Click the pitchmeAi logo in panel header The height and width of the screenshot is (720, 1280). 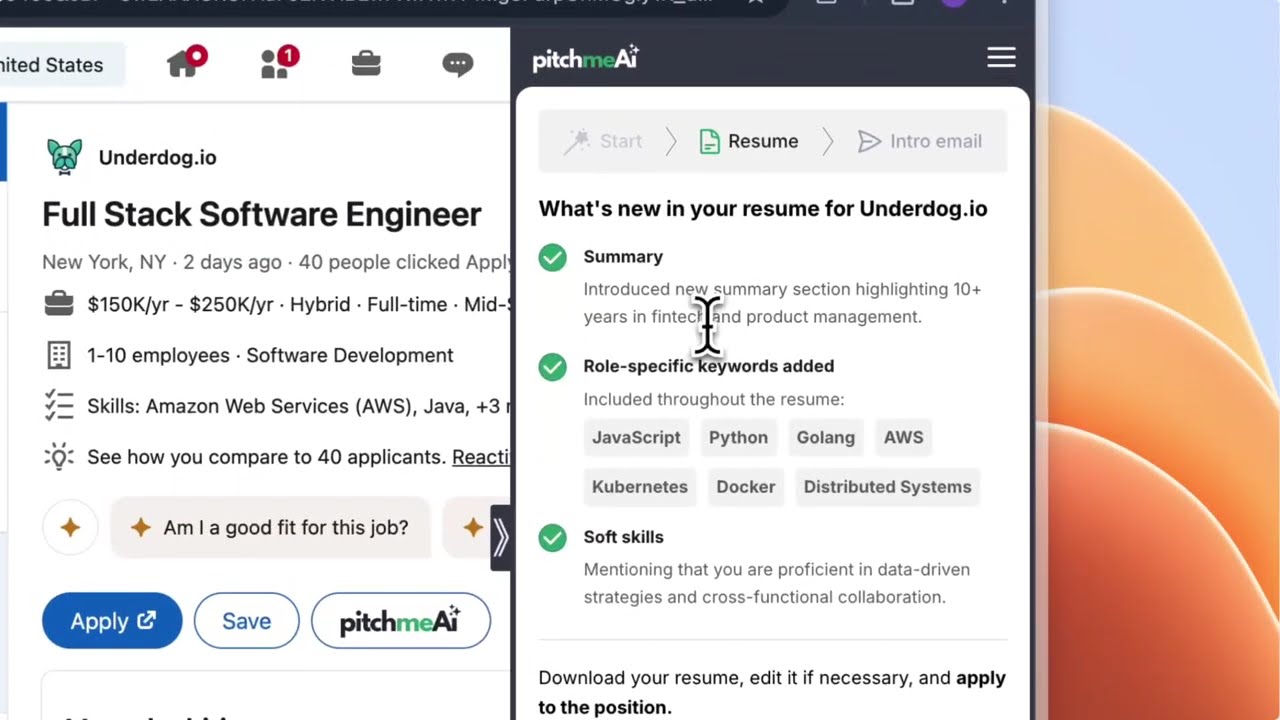[x=585, y=58]
